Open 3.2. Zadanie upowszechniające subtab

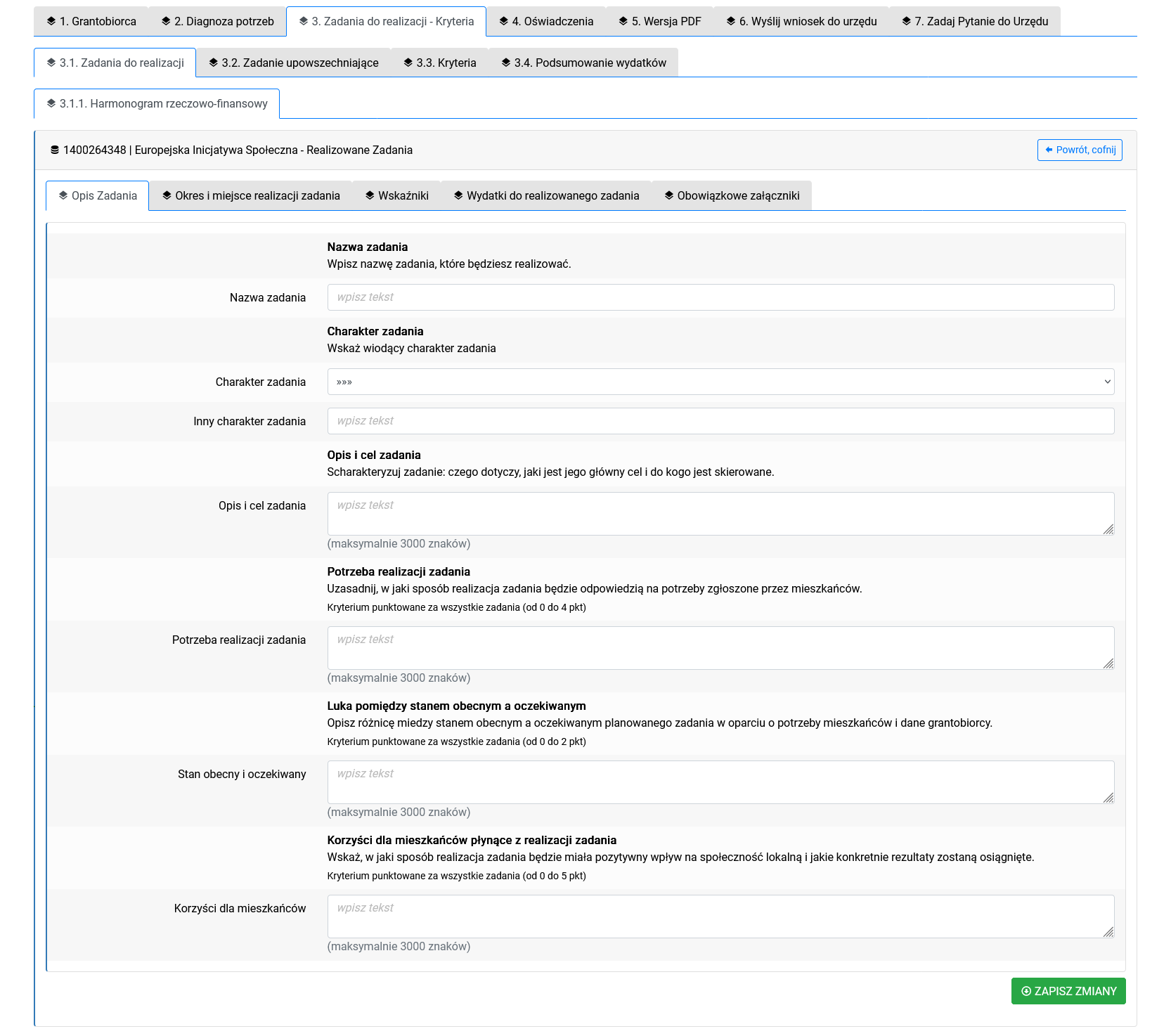pos(293,63)
